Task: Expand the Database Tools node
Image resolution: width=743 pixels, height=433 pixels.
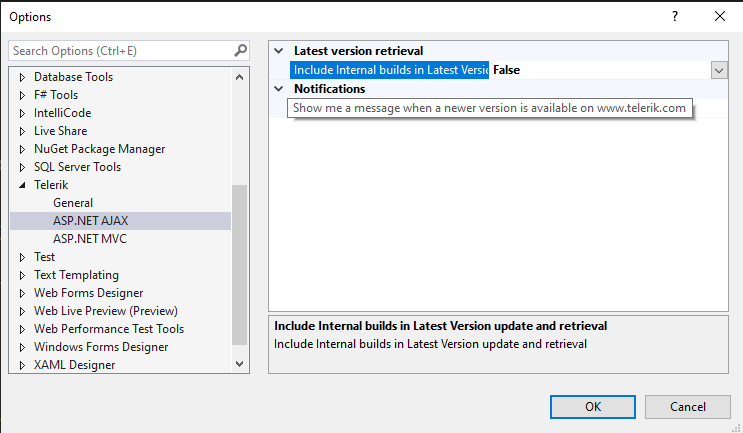Action: (23, 77)
